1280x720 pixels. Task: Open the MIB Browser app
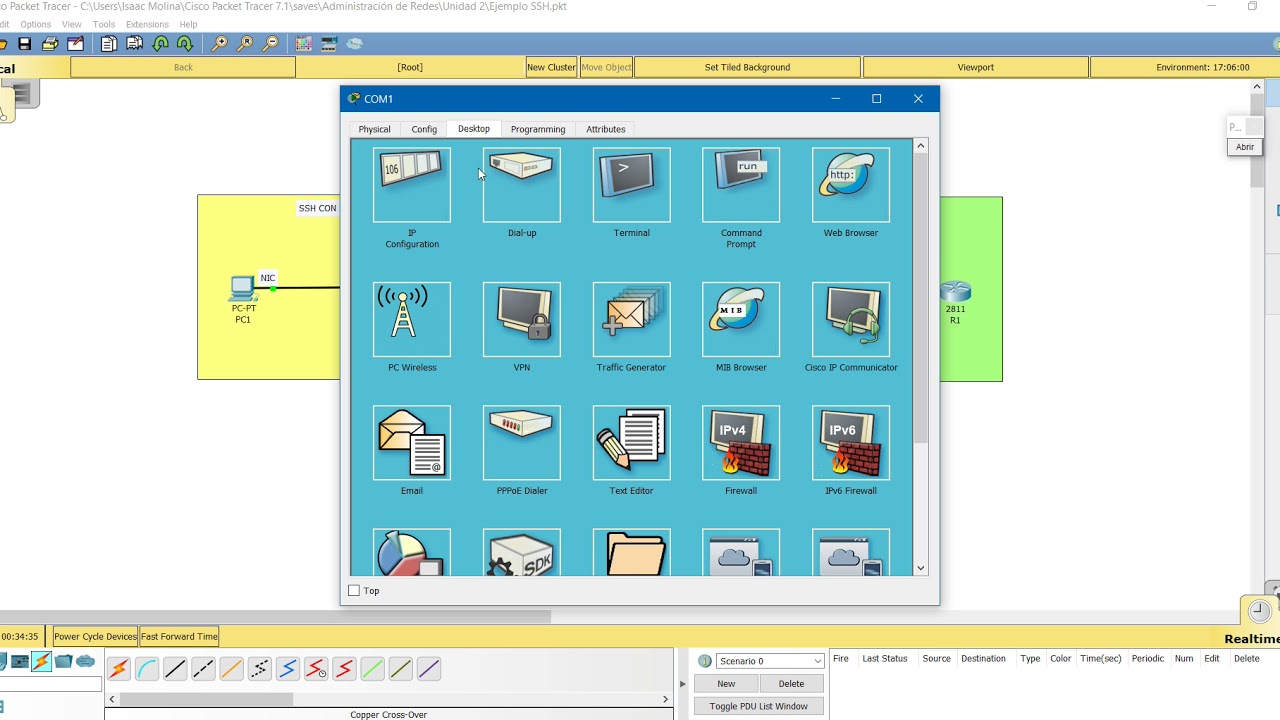click(741, 319)
